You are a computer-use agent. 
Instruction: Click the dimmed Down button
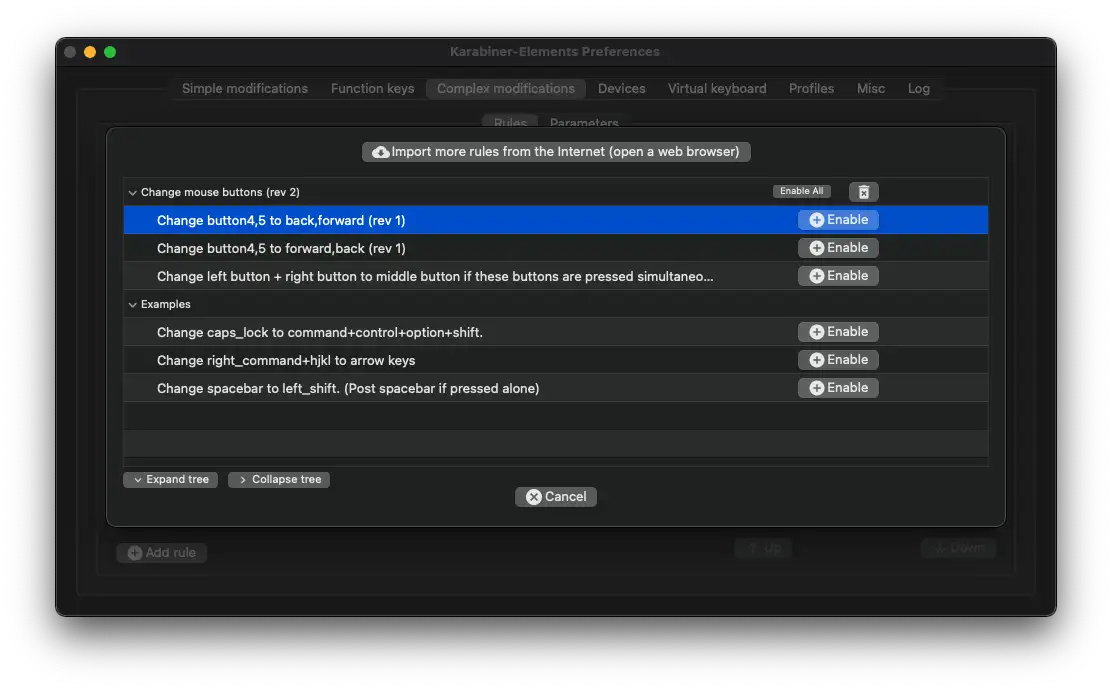[x=959, y=548]
